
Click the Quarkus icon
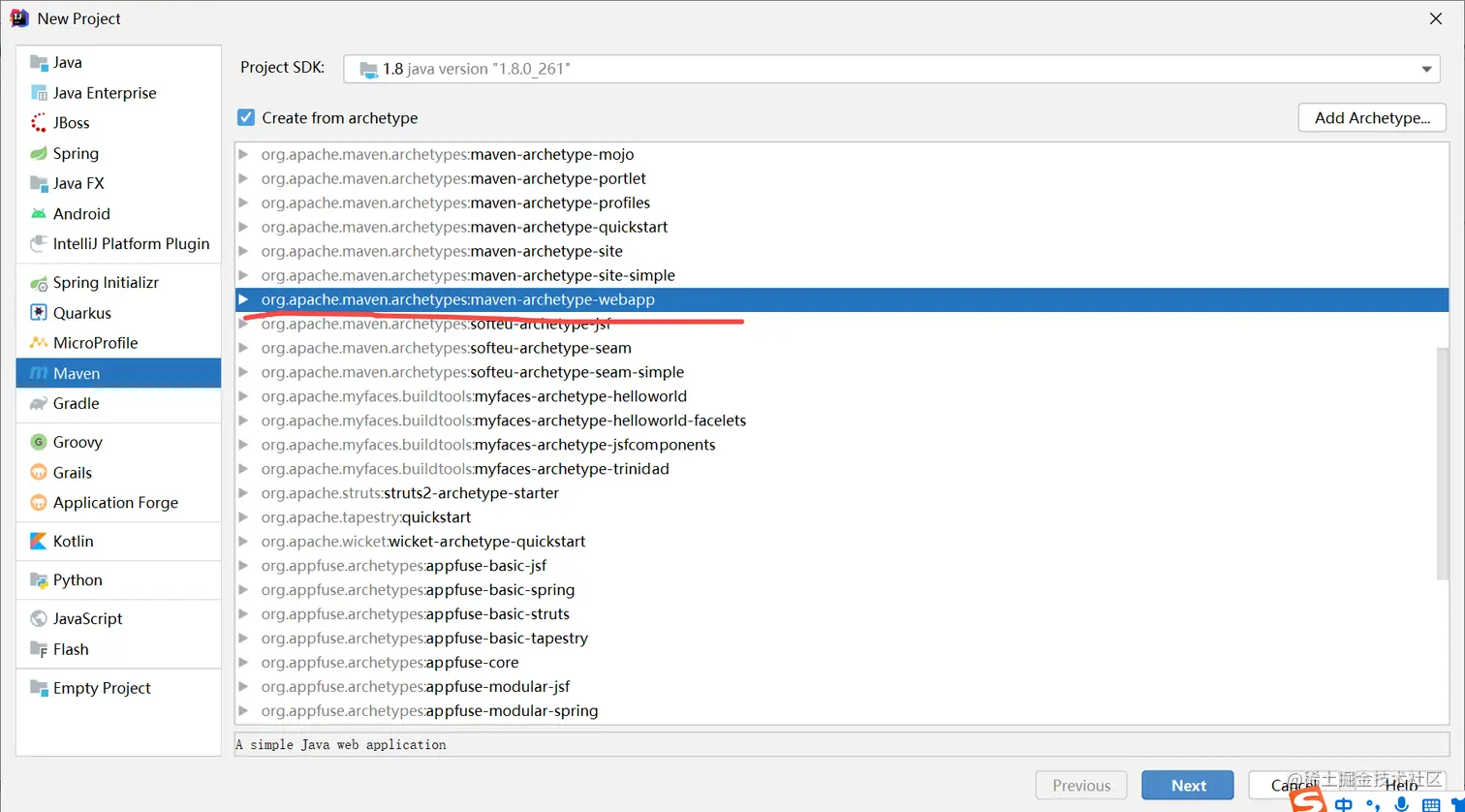[x=39, y=313]
